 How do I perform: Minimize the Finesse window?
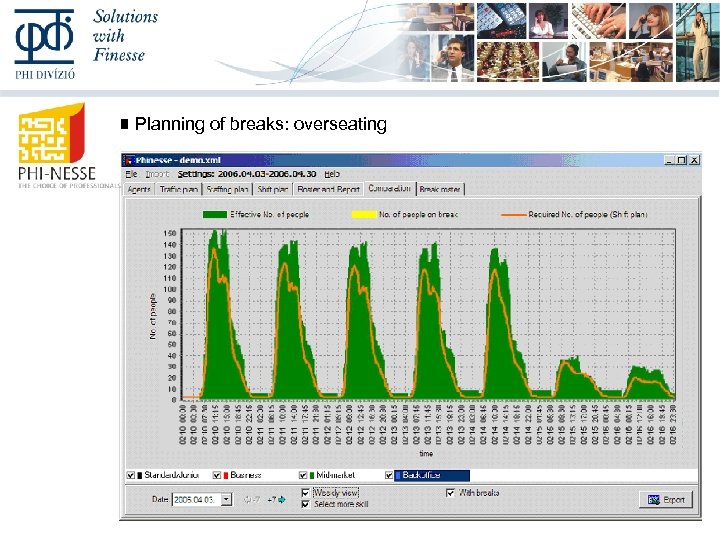[x=670, y=160]
